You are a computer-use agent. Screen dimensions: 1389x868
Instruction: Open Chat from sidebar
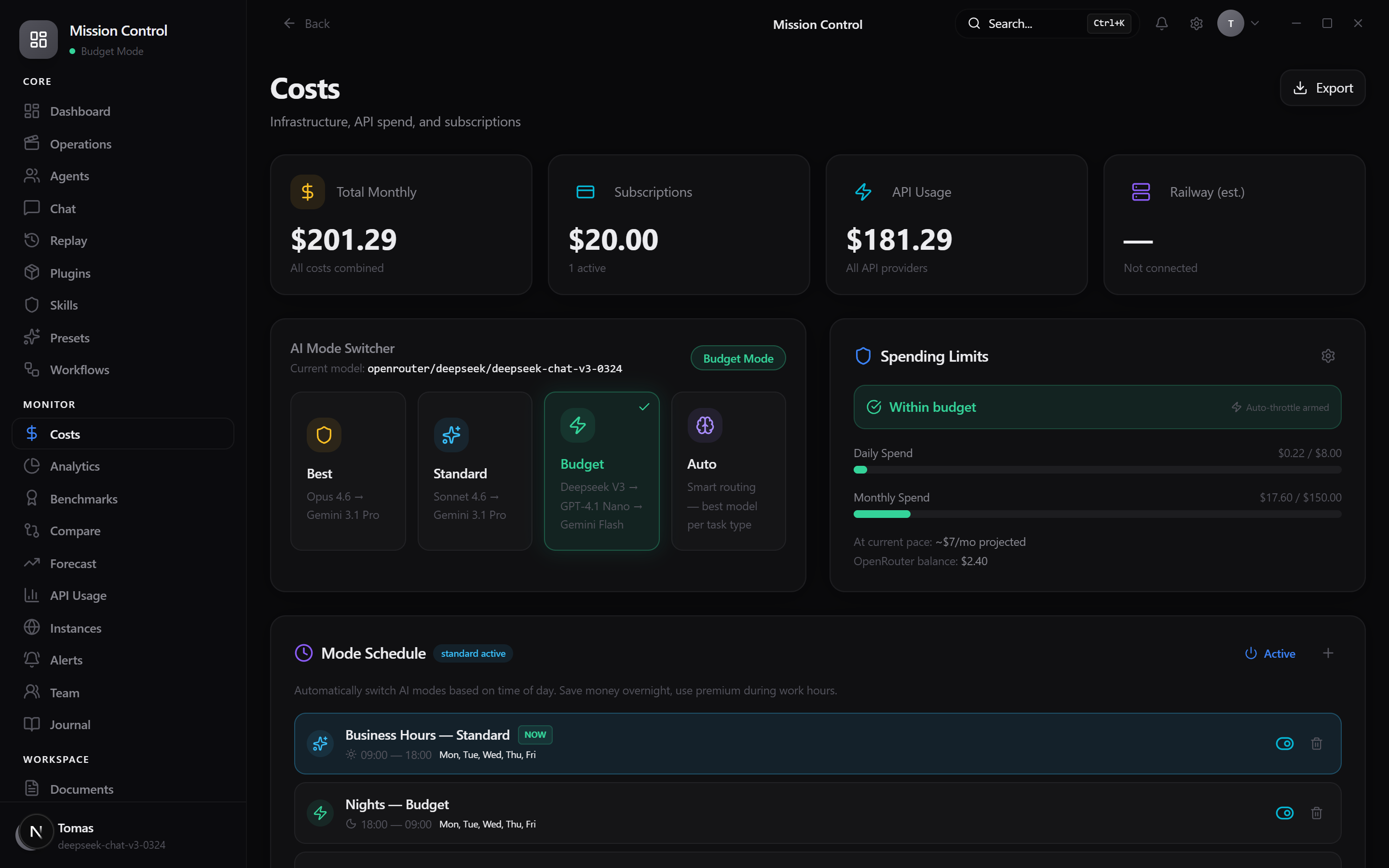[x=123, y=208]
